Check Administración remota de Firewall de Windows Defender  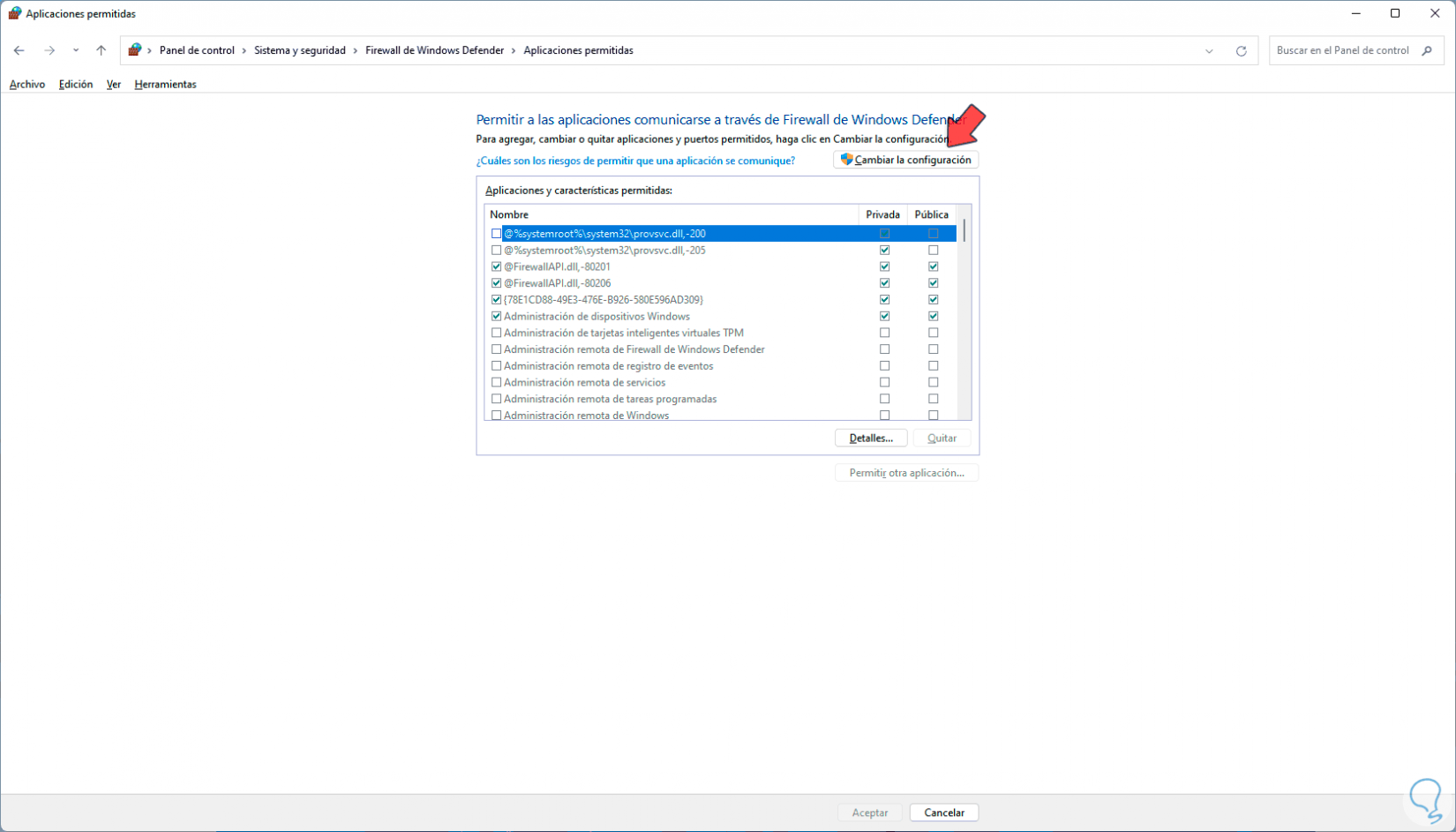[x=496, y=349]
